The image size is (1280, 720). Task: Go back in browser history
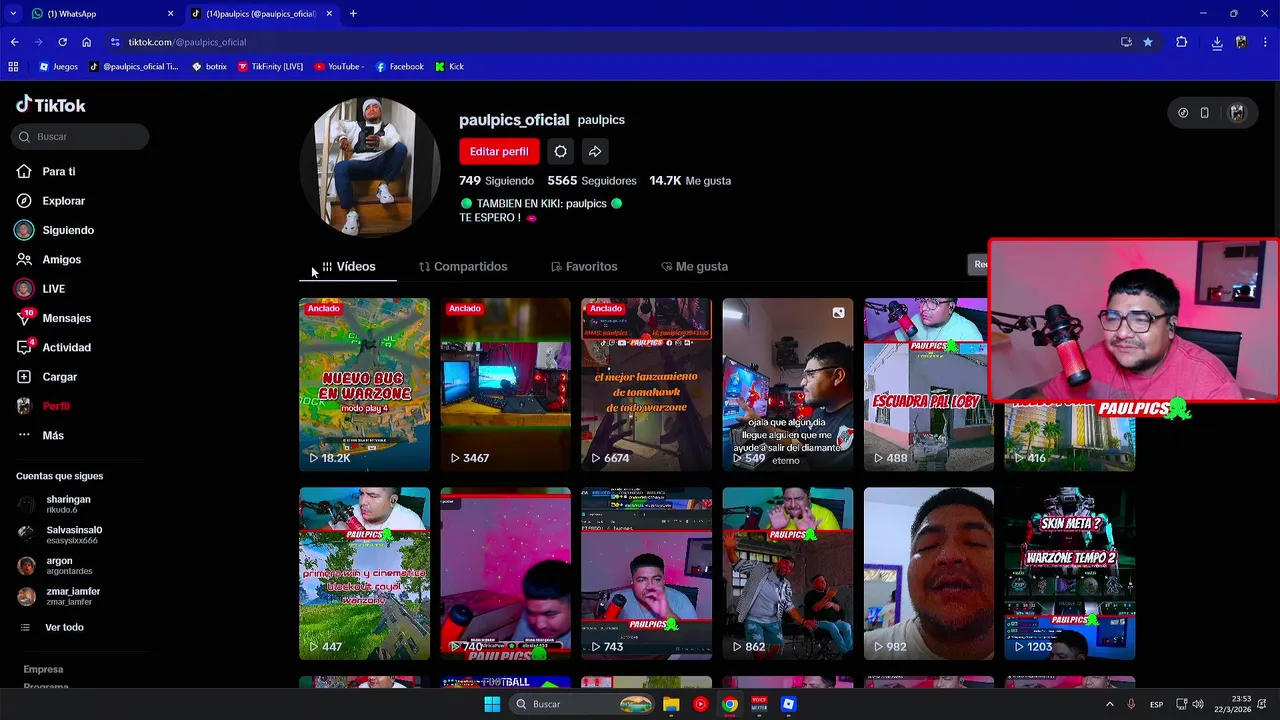(14, 42)
